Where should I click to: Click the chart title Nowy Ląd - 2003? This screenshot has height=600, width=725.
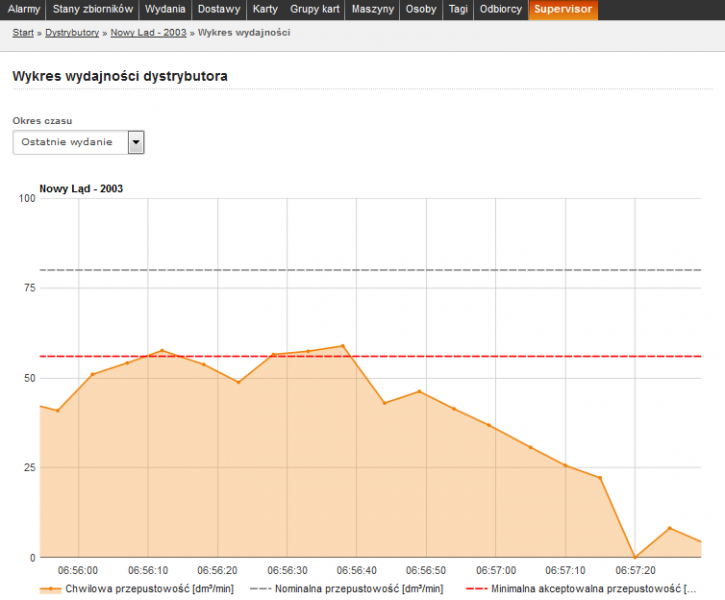81,189
